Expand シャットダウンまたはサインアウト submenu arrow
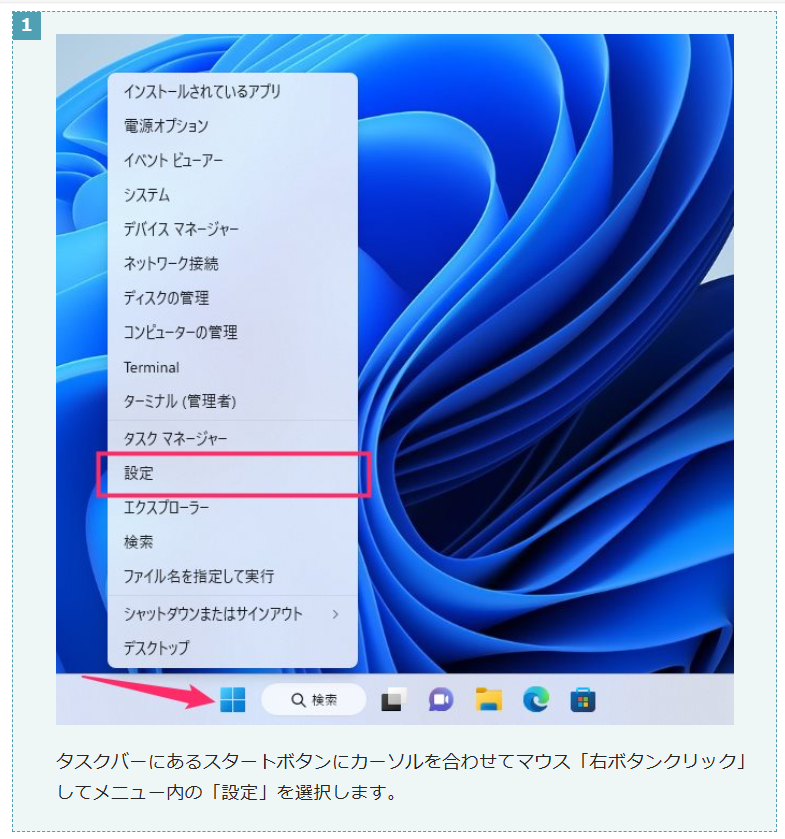 coord(336,614)
